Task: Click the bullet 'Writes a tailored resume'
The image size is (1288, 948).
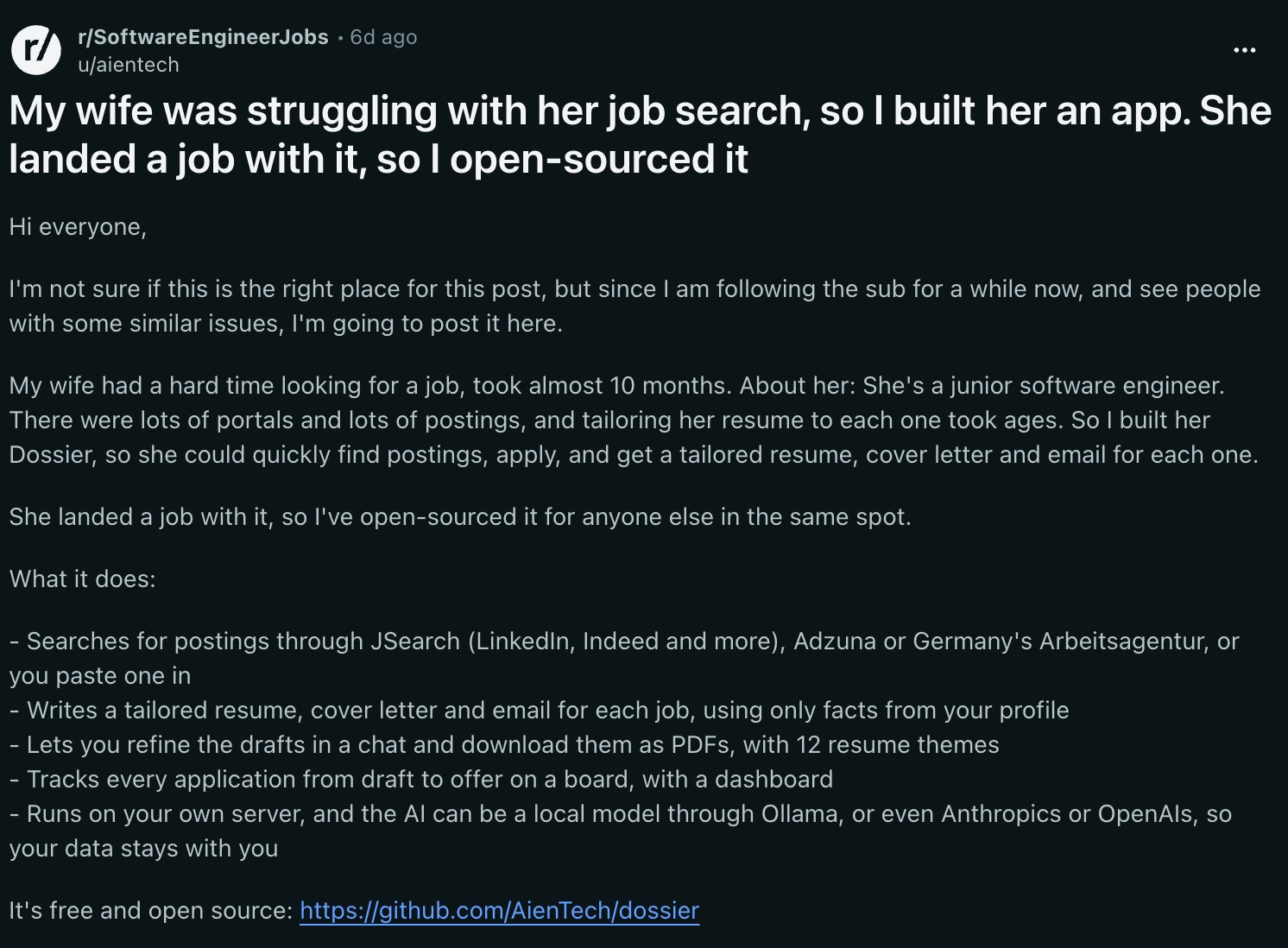Action: click(540, 710)
